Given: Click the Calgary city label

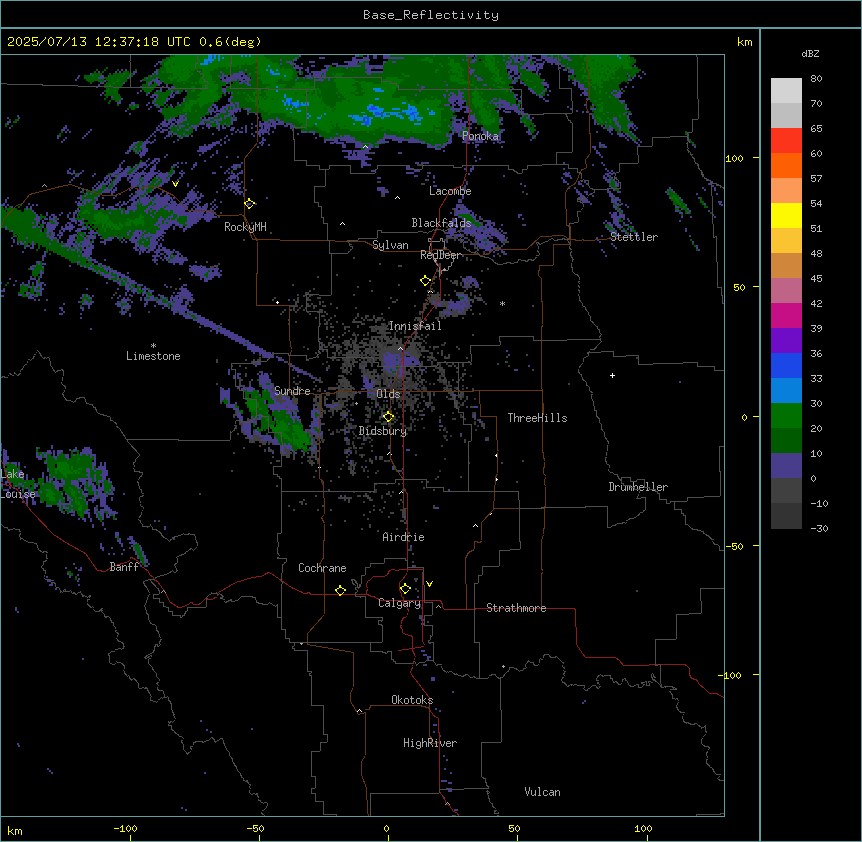Looking at the screenshot, I should (x=400, y=603).
